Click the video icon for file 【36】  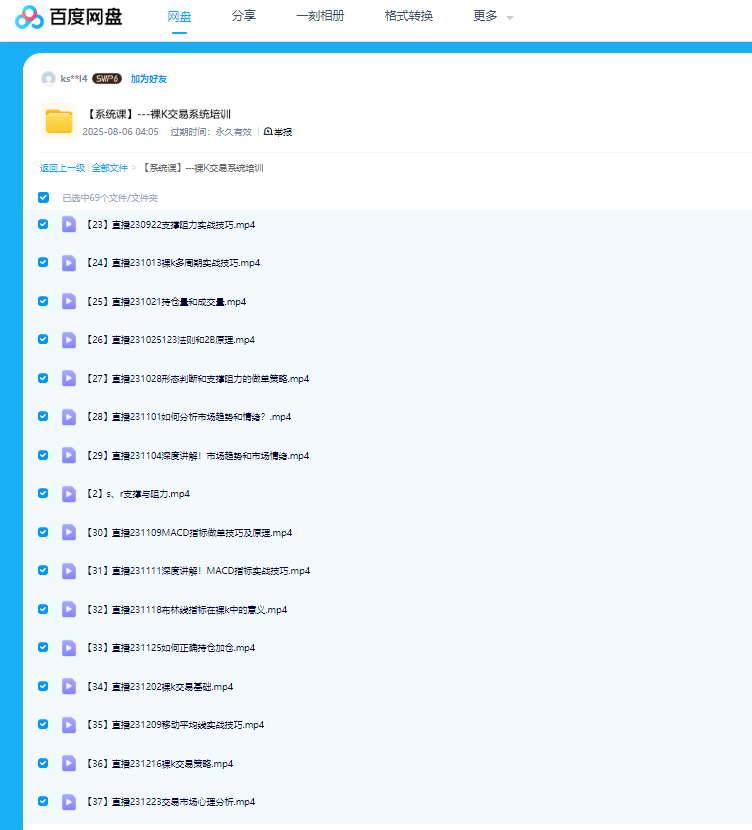[69, 763]
